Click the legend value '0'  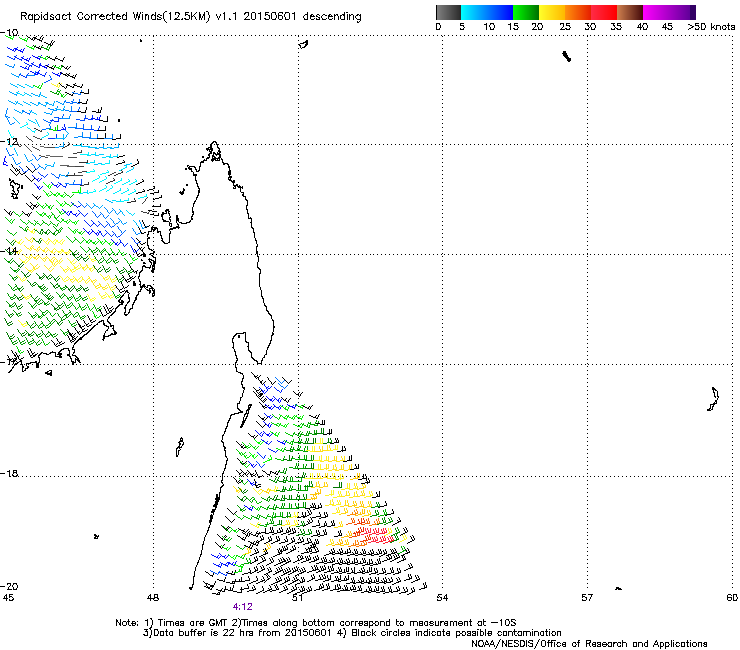(438, 27)
